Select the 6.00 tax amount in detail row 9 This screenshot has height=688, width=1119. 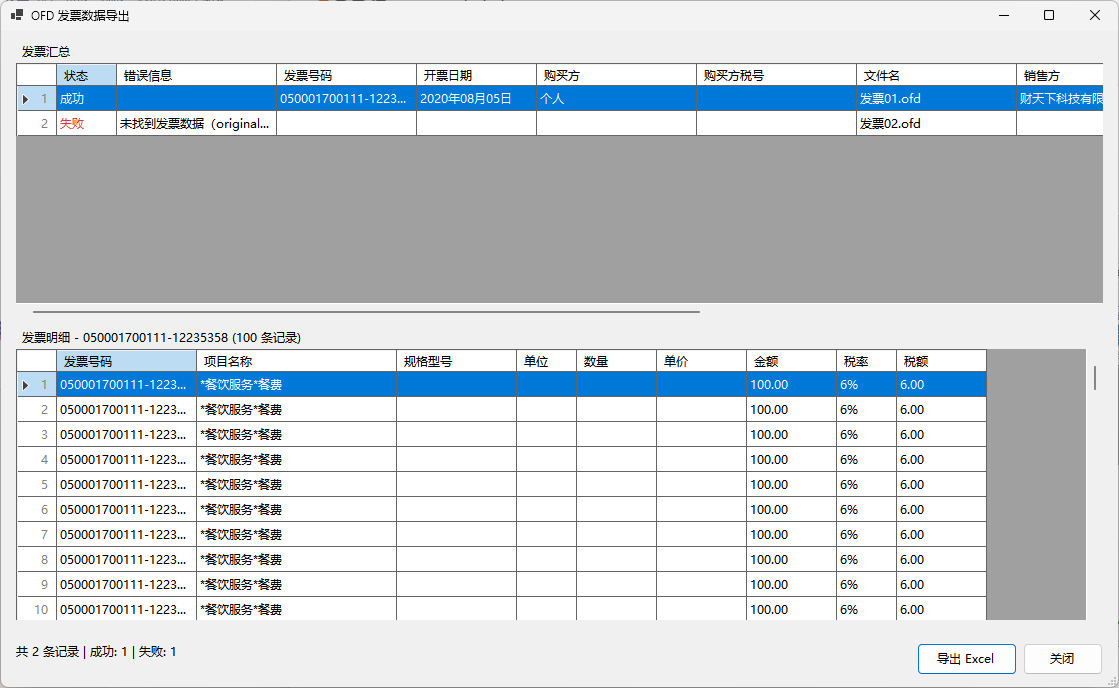click(x=941, y=585)
